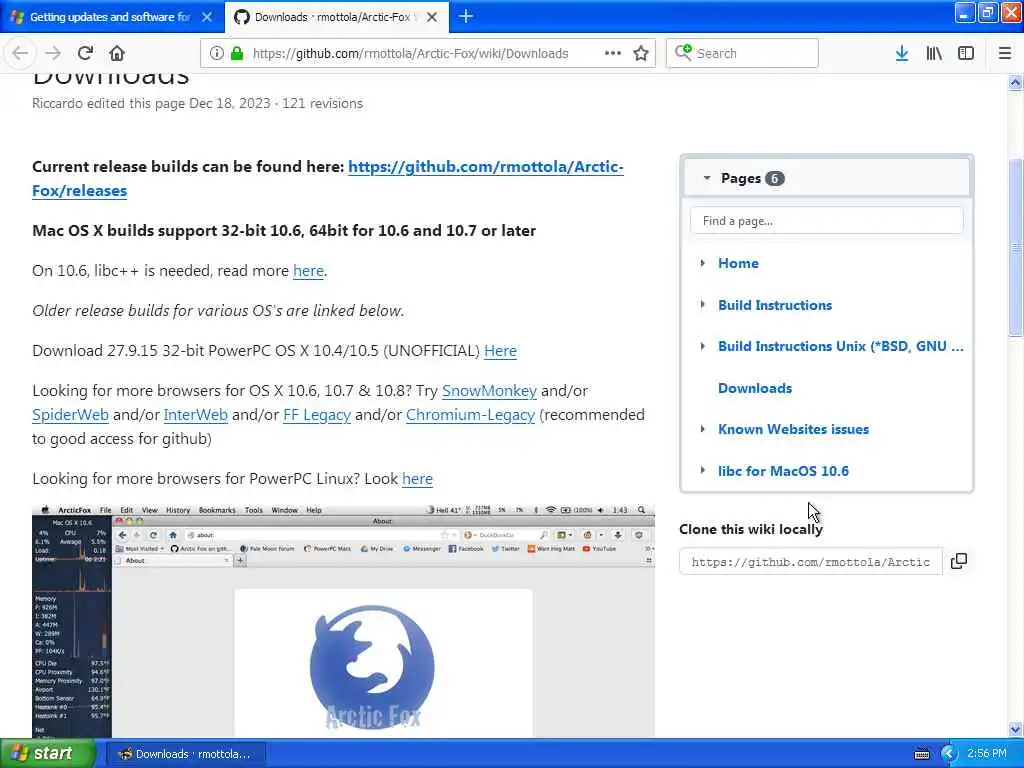
Task: Collapse the Pages section
Action: pos(707,178)
